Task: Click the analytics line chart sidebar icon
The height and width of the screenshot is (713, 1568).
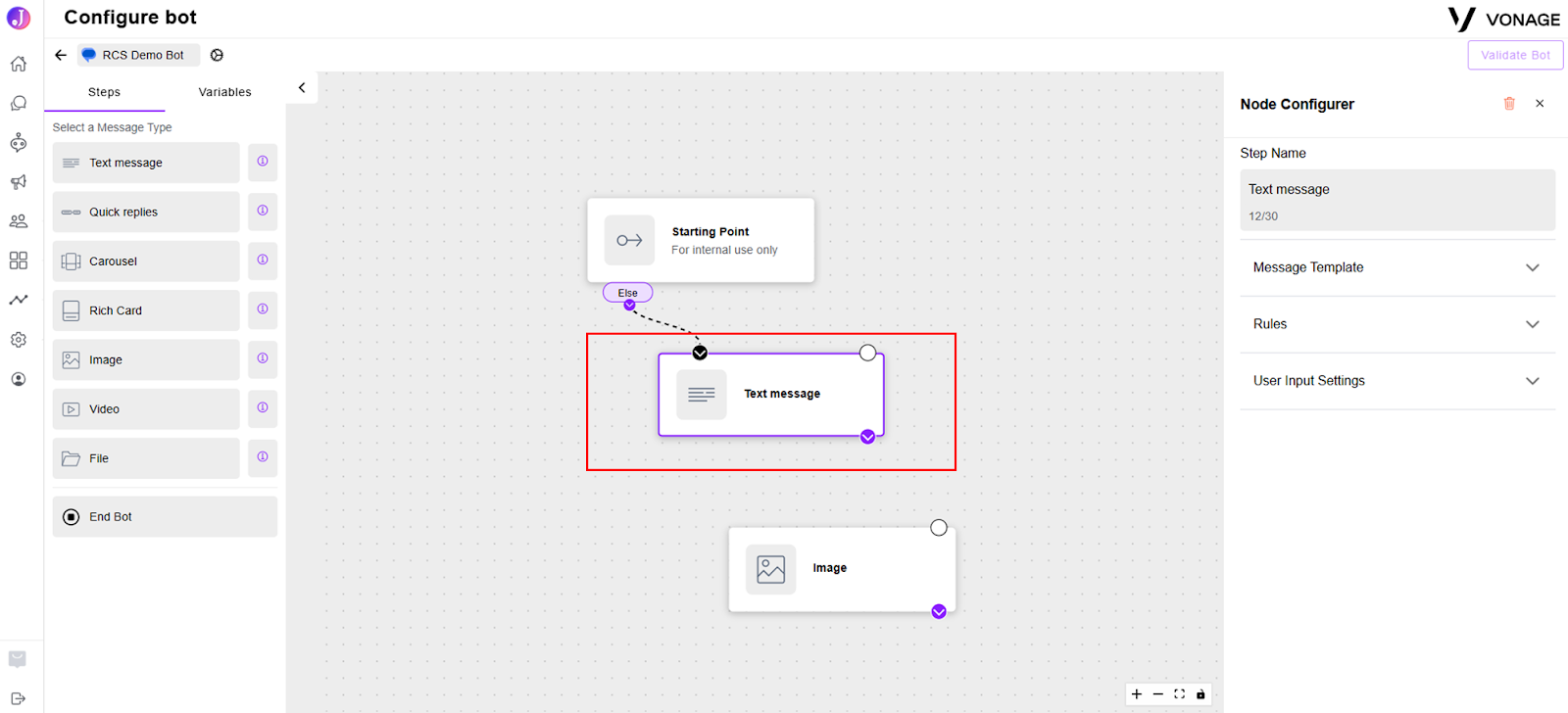Action: [19, 300]
